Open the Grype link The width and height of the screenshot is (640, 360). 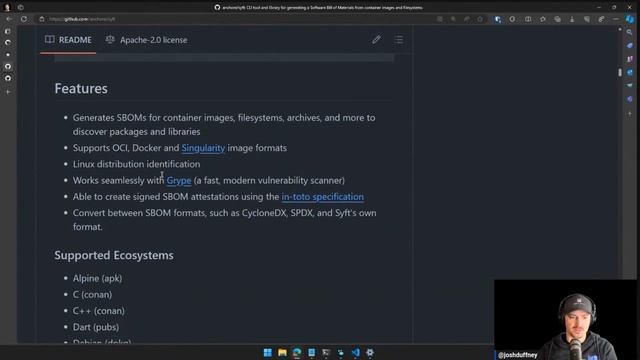point(179,180)
